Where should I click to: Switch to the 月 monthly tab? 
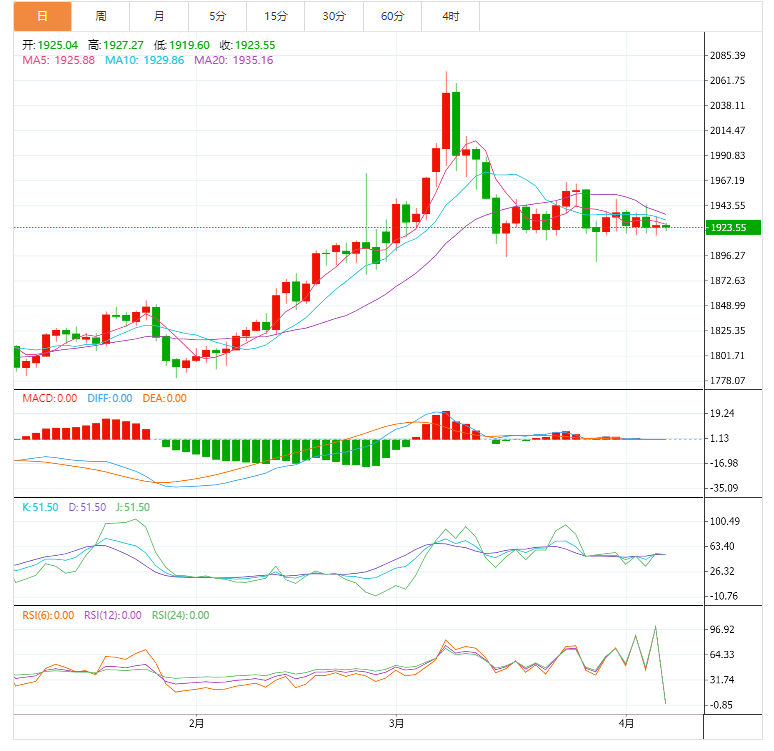click(x=159, y=16)
